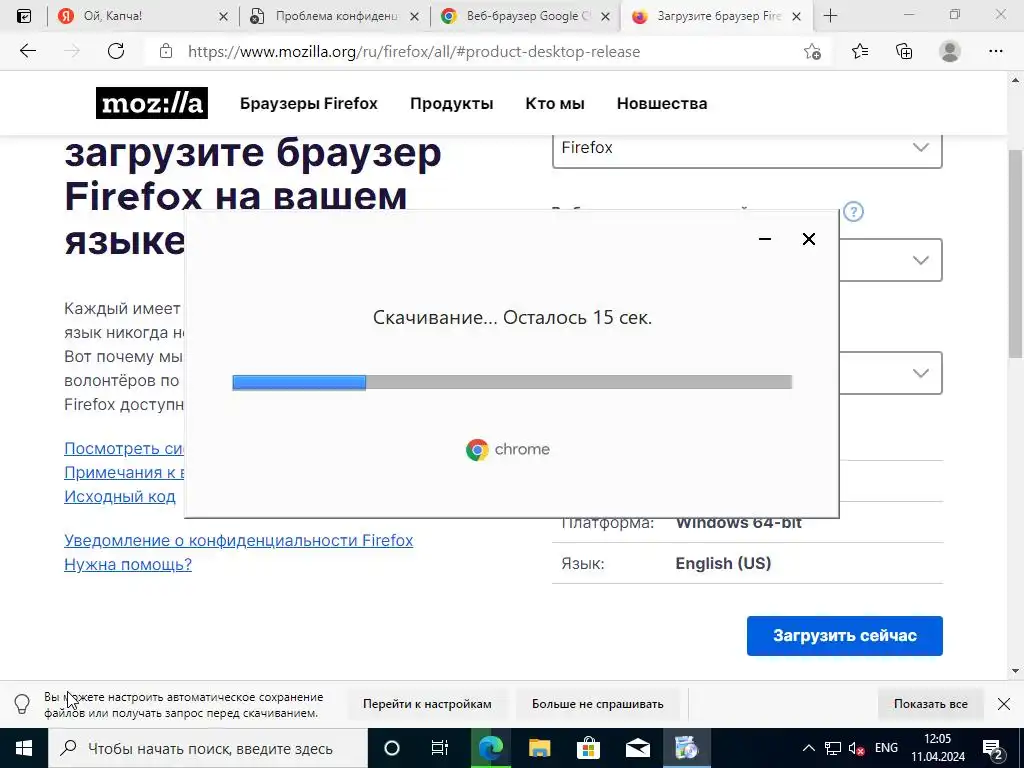This screenshot has height=768, width=1024.
Task: Open the Mail app from the taskbar
Action: point(637,748)
